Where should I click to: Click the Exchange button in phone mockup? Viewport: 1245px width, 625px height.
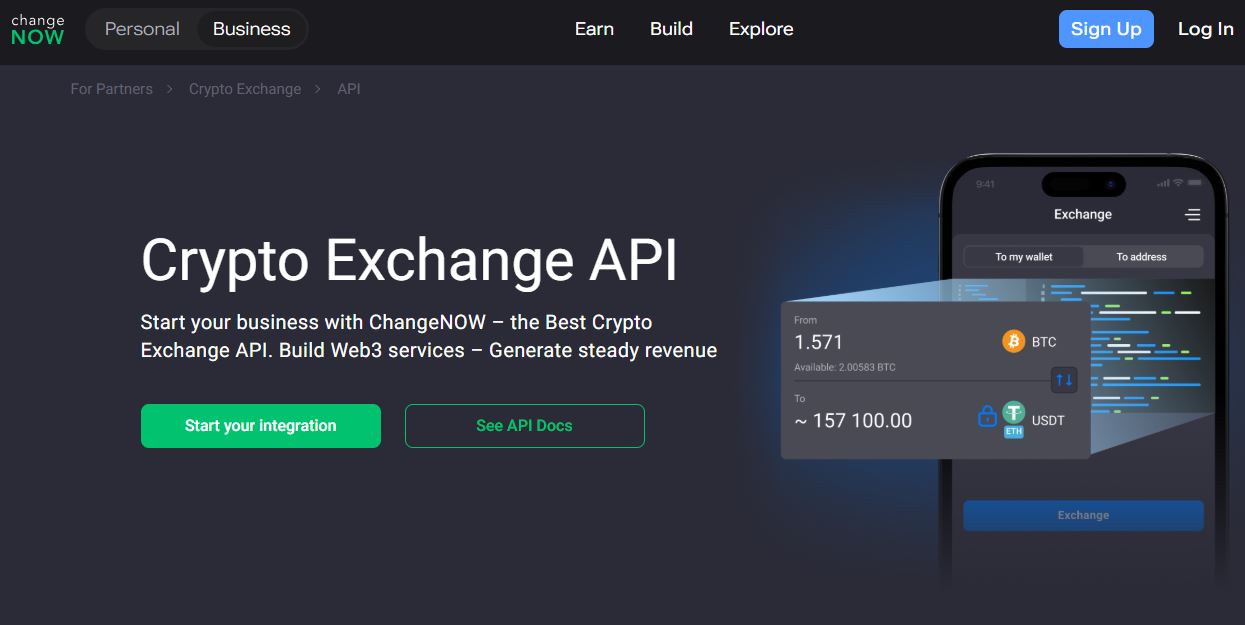tap(1083, 516)
